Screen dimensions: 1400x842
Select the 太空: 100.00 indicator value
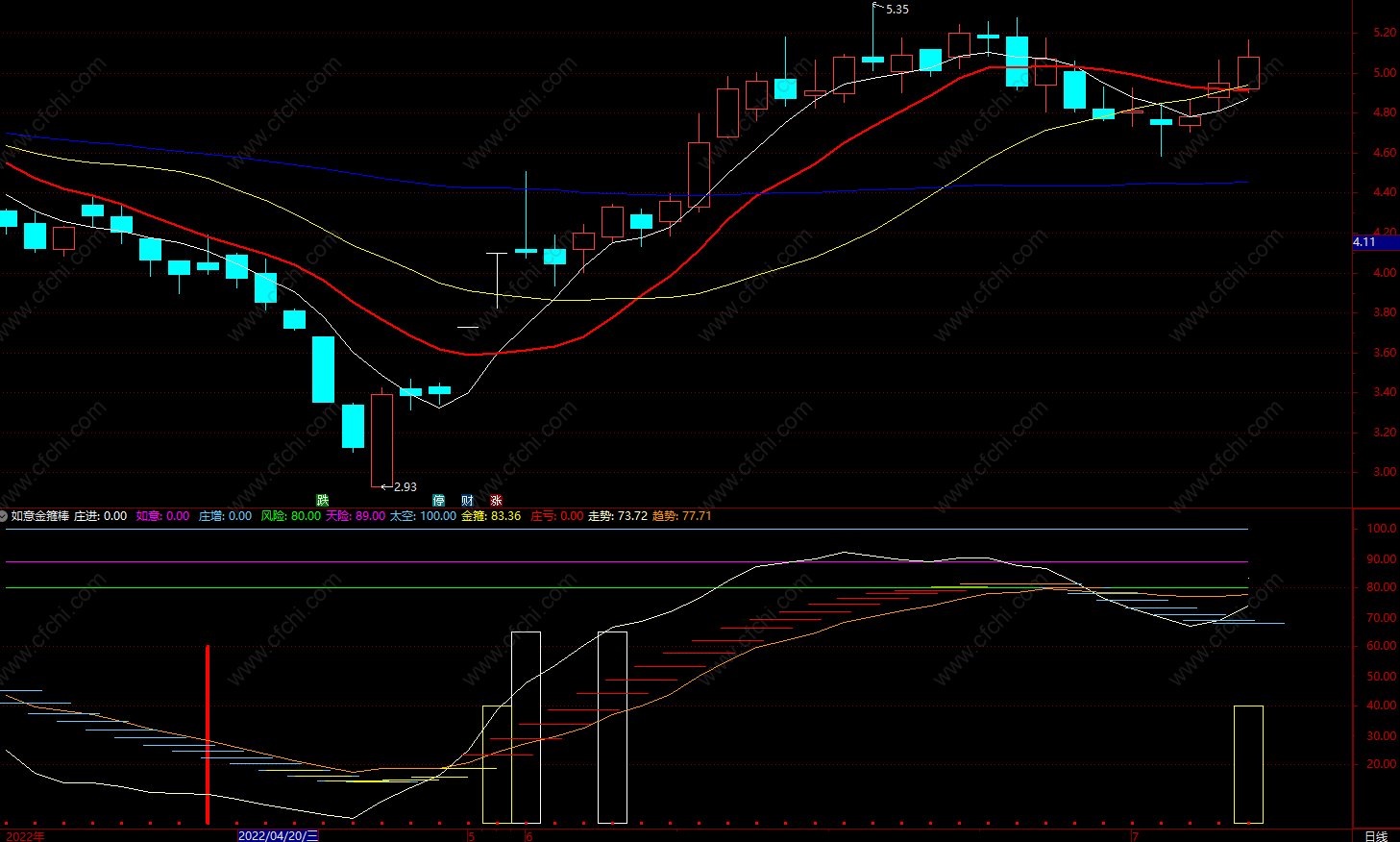423,516
